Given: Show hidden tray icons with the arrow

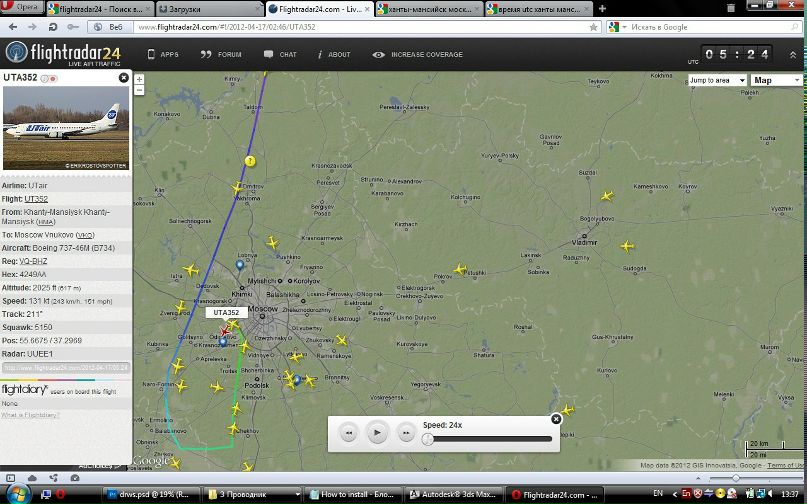Looking at the screenshot, I should (x=674, y=494).
